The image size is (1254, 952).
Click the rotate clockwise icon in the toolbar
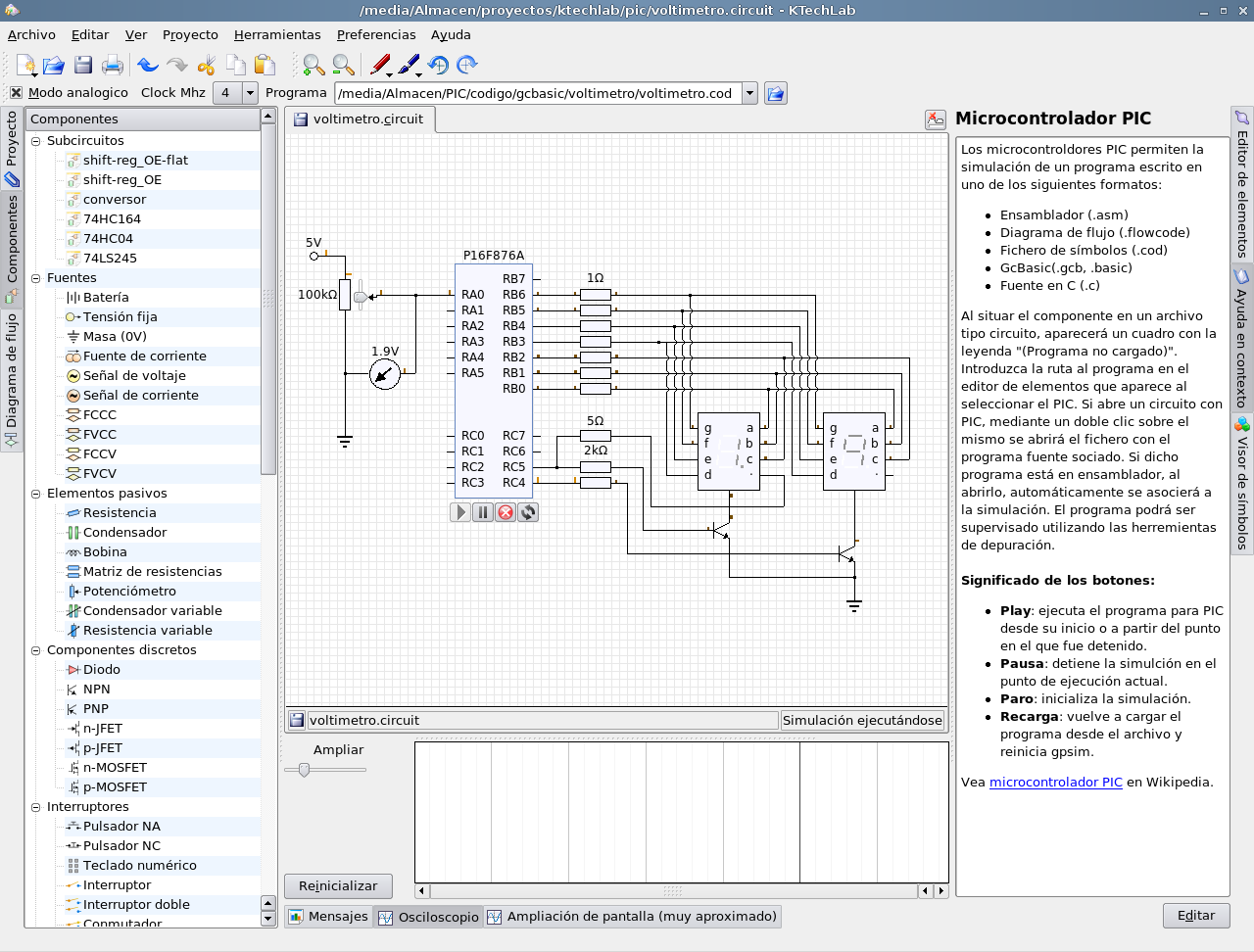[x=467, y=66]
